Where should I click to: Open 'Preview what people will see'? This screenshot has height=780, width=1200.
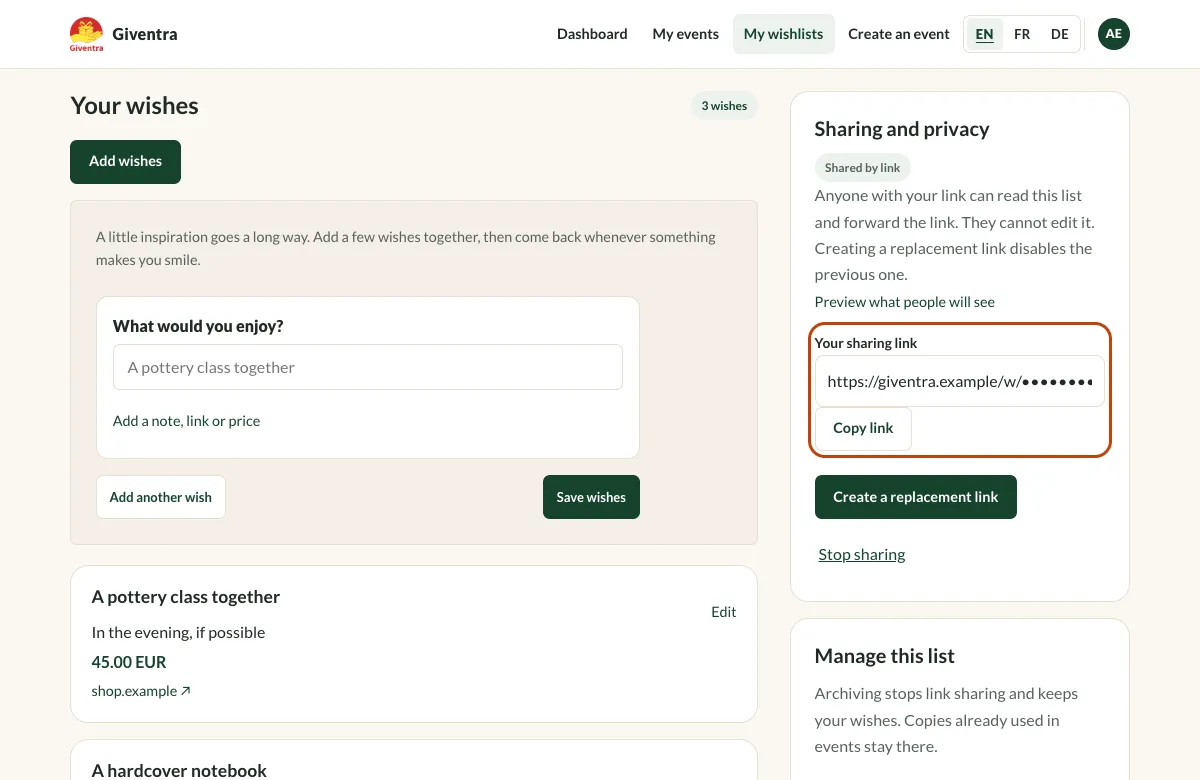(x=905, y=302)
